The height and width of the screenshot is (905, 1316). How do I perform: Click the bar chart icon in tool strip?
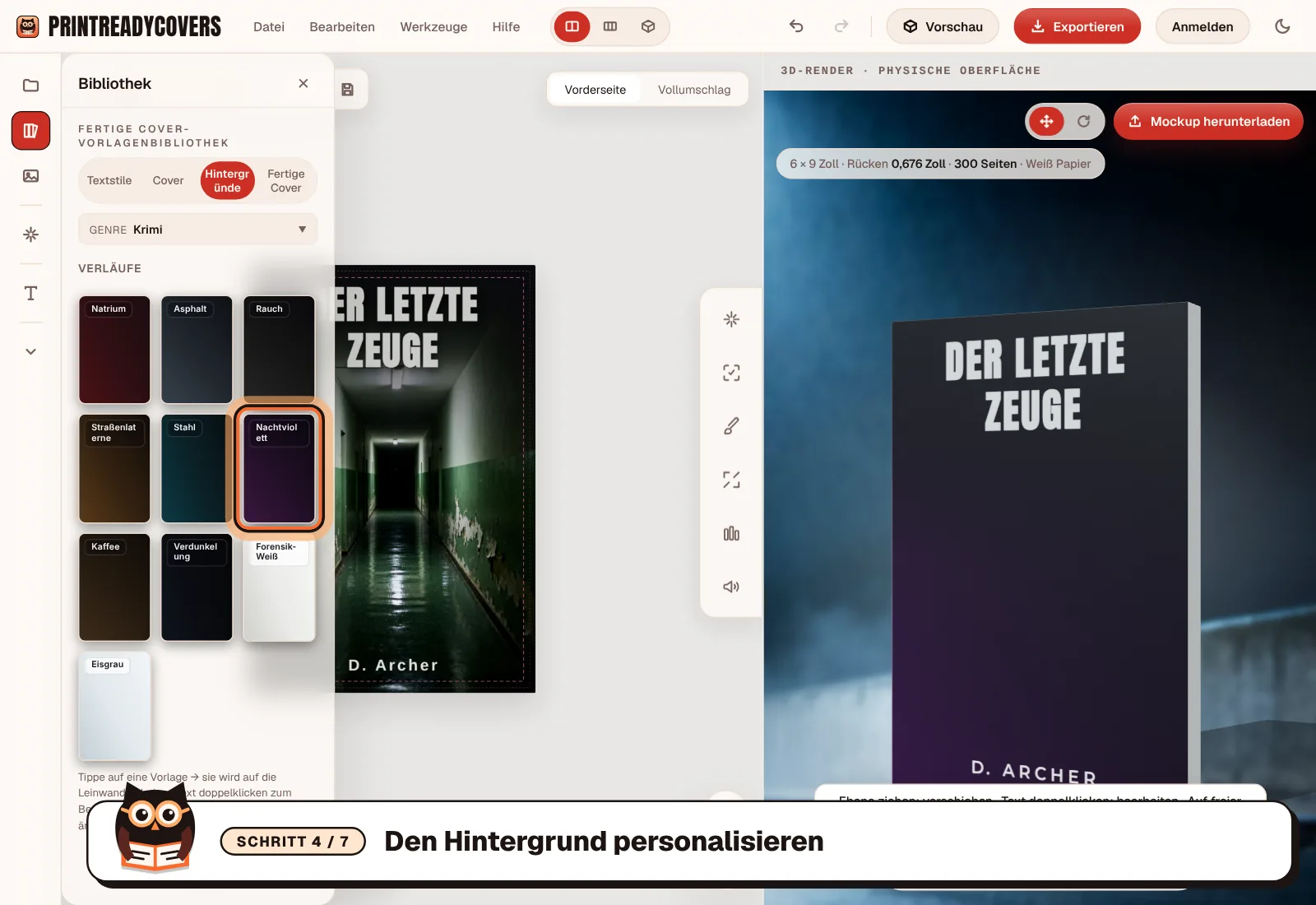pyautogui.click(x=731, y=533)
